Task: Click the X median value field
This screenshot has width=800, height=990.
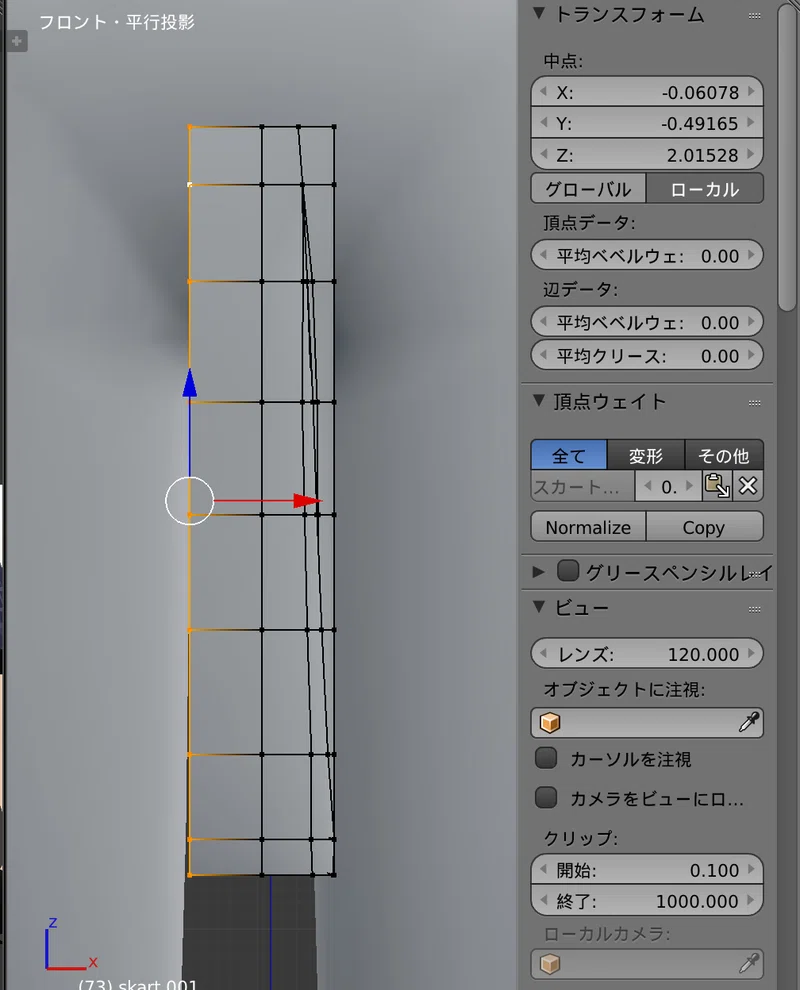Action: 647,92
